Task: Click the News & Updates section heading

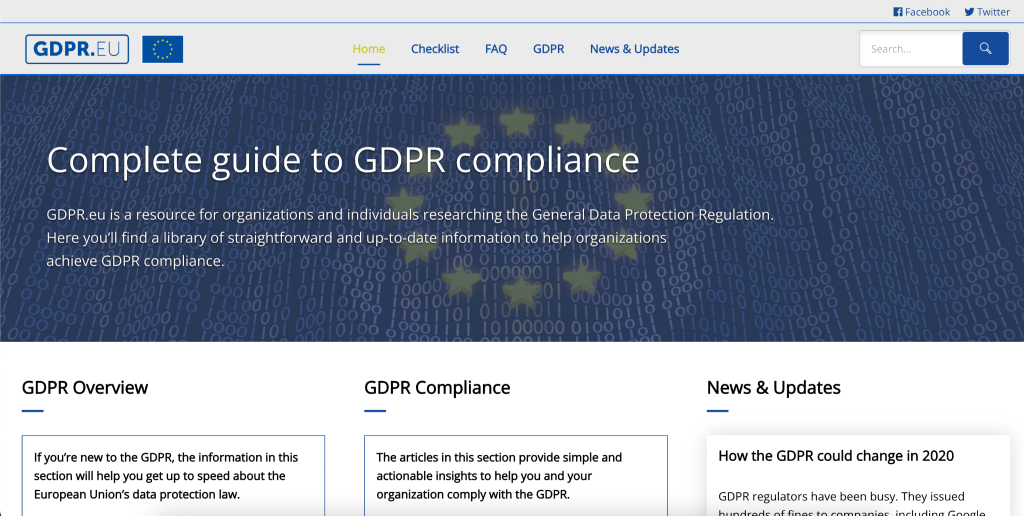Action: [773, 387]
